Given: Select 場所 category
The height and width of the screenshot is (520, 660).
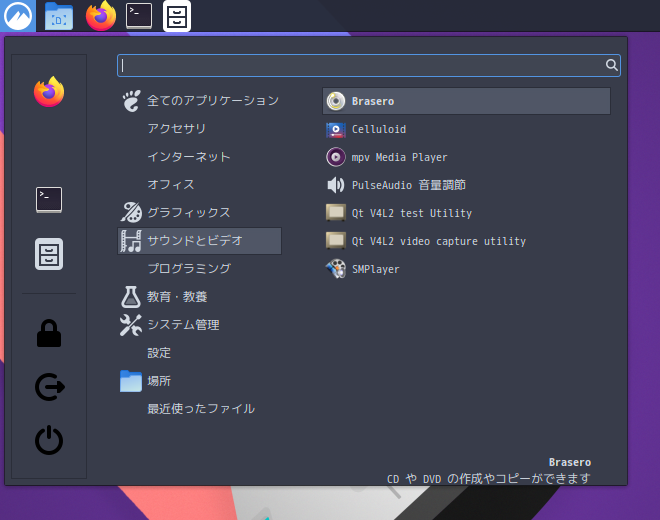Looking at the screenshot, I should click(200, 381).
